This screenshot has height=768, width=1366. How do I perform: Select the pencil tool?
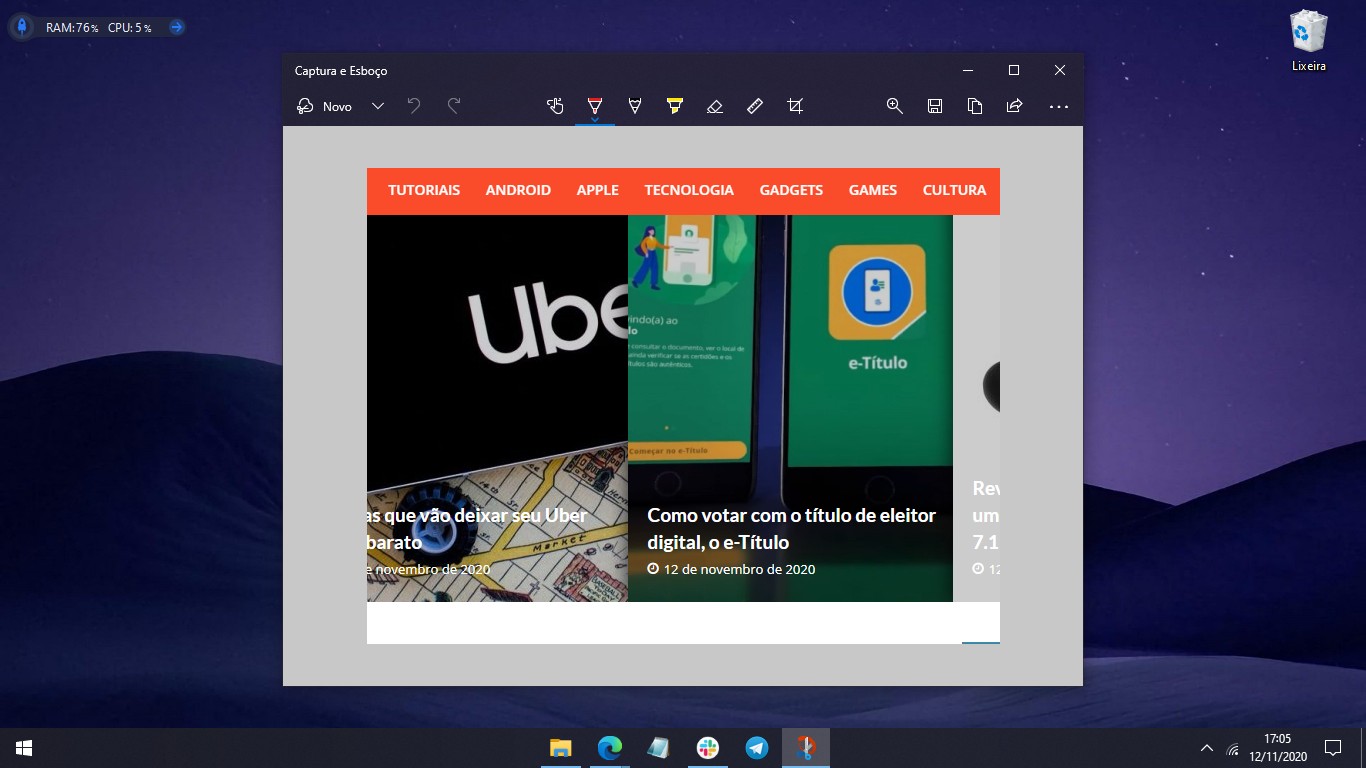[x=634, y=106]
